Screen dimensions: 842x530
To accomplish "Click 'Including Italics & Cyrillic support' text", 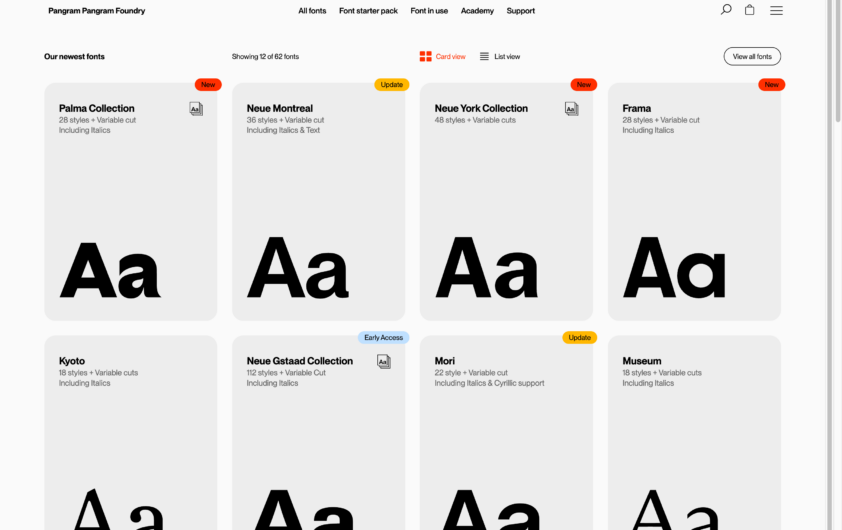I will 489,383.
